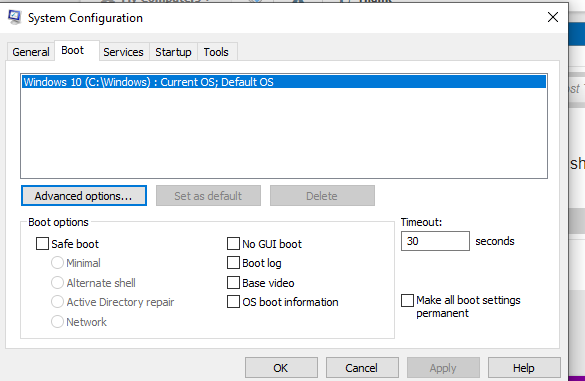The image size is (585, 381).
Task: Open Advanced options dialog
Action: click(x=84, y=196)
